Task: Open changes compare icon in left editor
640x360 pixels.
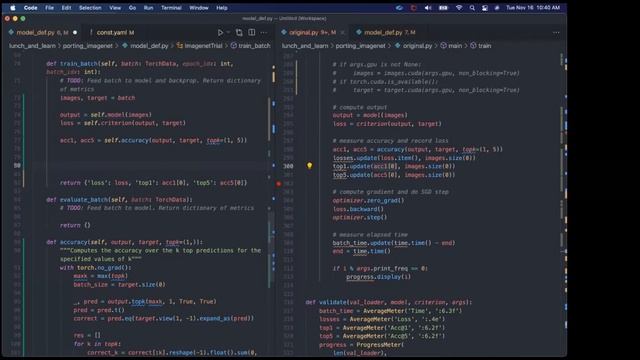Action: pyautogui.click(x=239, y=32)
